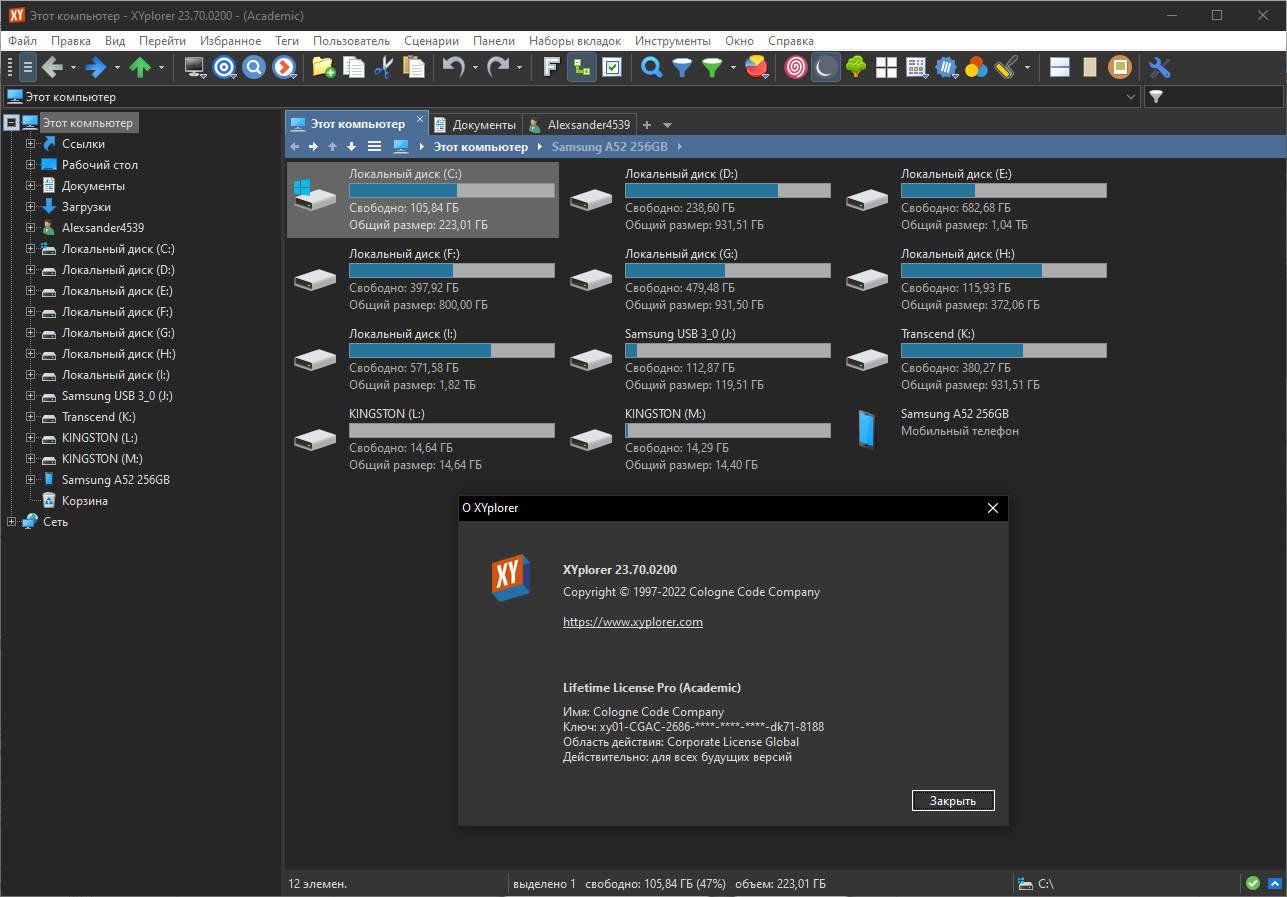The height and width of the screenshot is (897, 1287).
Task: Toggle dark mode moon button
Action: pyautogui.click(x=826, y=68)
